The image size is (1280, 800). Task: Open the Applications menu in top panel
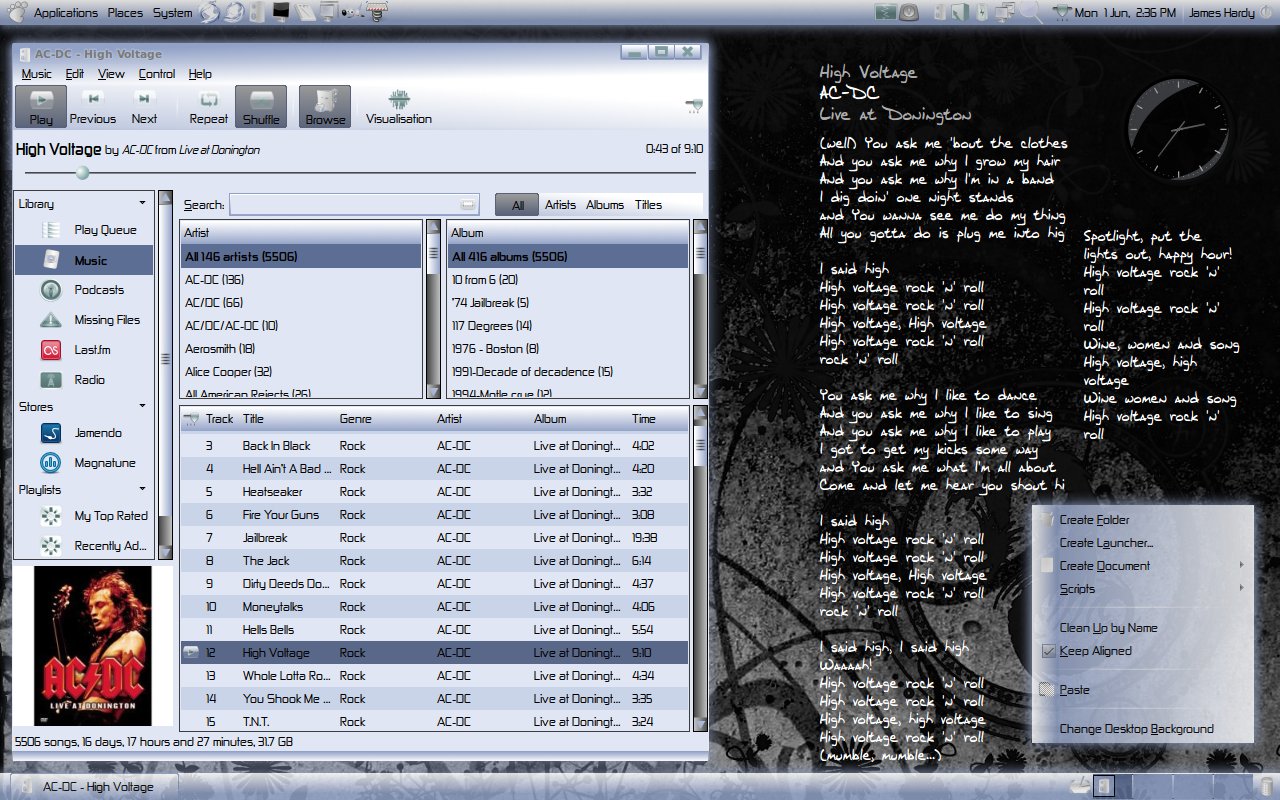(66, 13)
